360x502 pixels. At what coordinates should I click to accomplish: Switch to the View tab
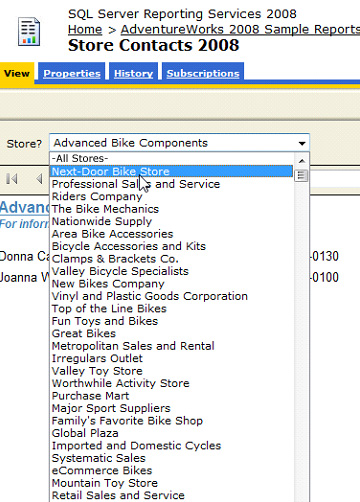[x=17, y=73]
